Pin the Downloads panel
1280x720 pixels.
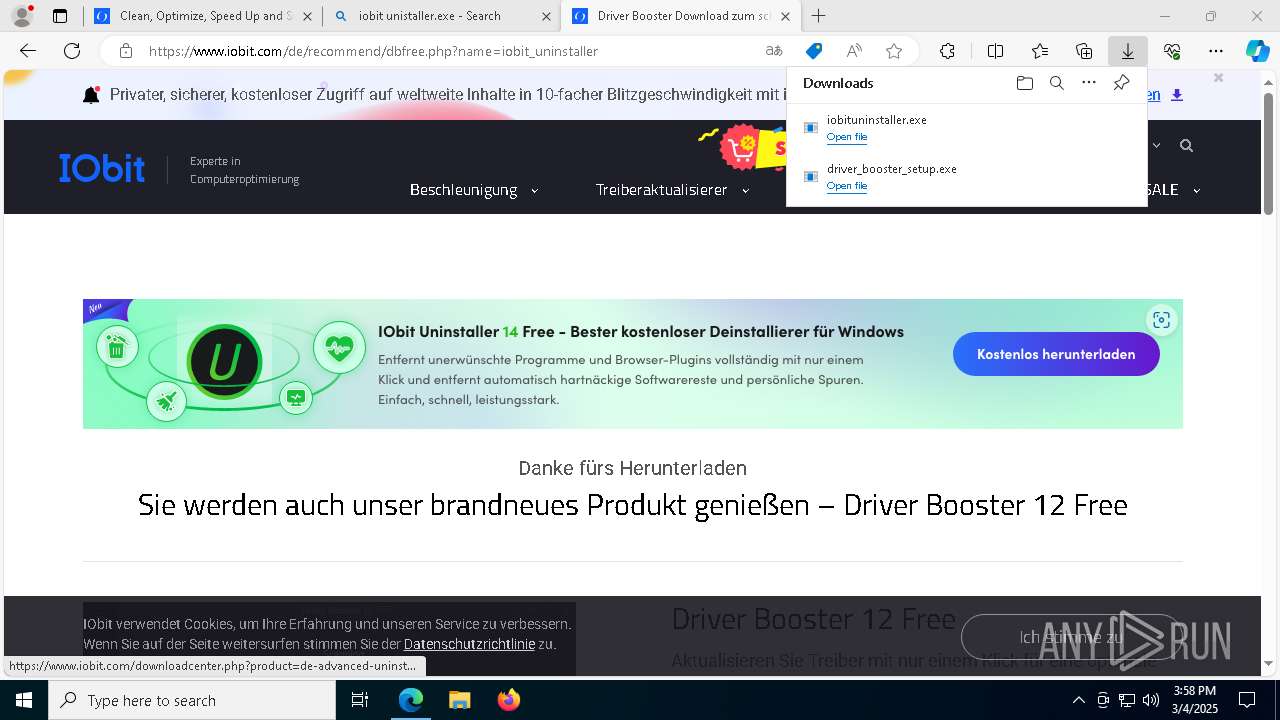pyautogui.click(x=1121, y=83)
